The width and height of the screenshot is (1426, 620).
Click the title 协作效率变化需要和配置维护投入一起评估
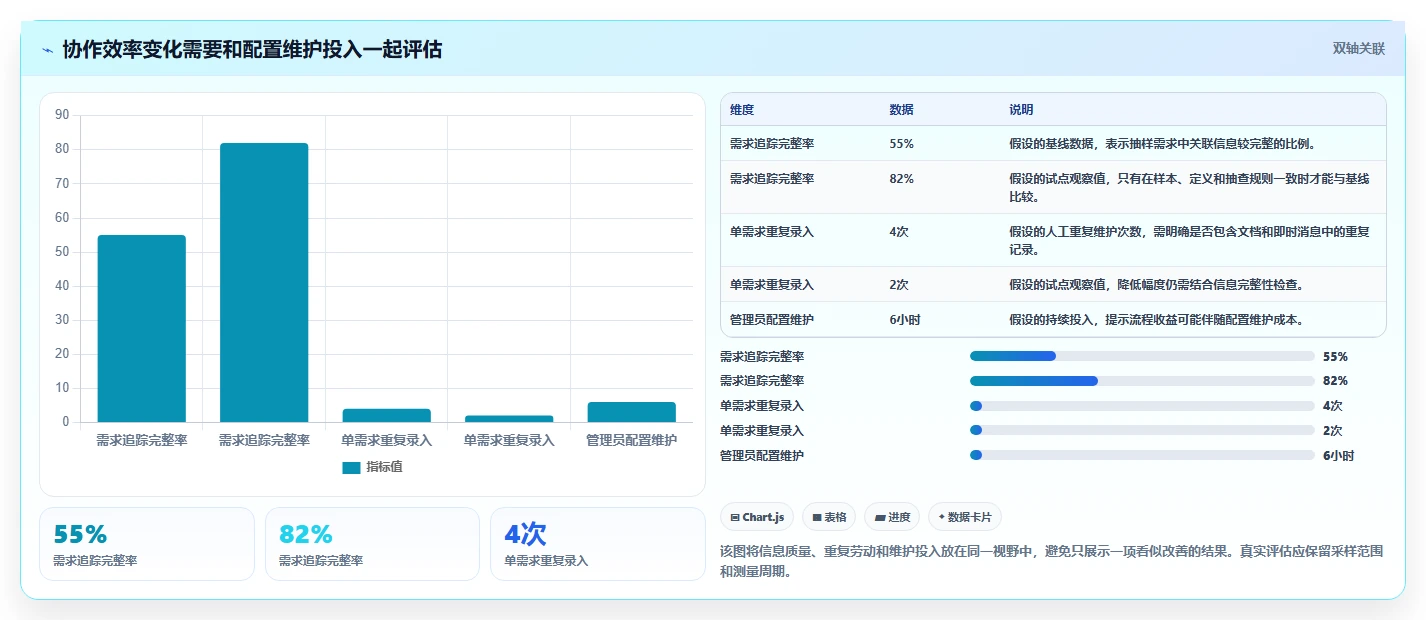(252, 49)
